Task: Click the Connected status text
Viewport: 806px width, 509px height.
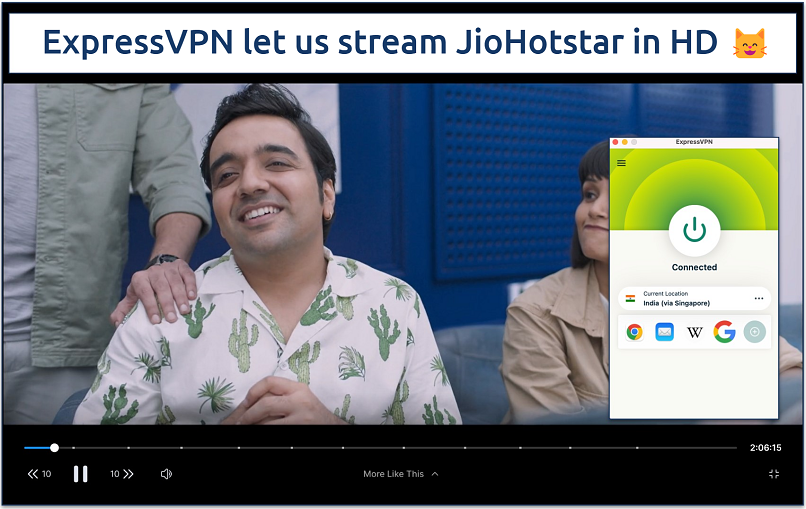Action: (694, 268)
